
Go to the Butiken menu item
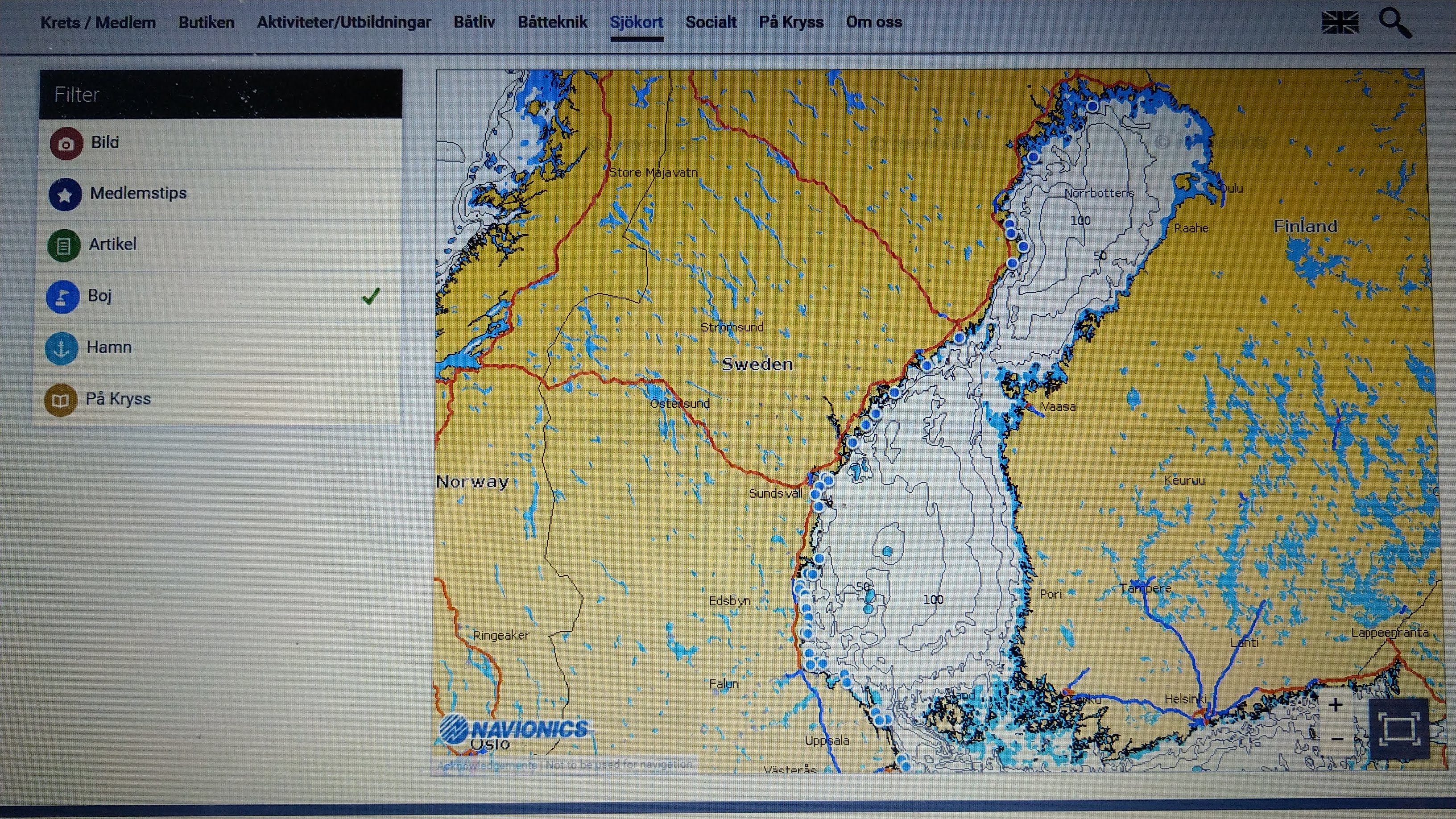tap(206, 23)
